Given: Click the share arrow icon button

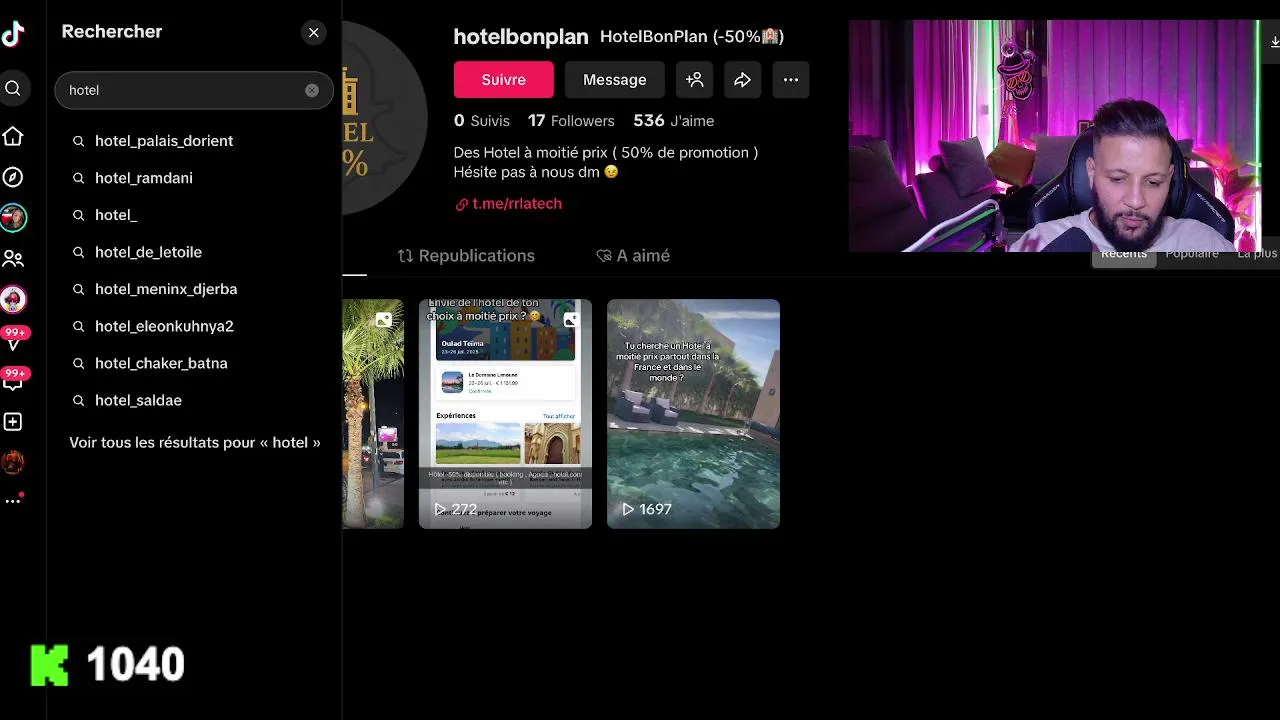Looking at the screenshot, I should click(x=742, y=80).
